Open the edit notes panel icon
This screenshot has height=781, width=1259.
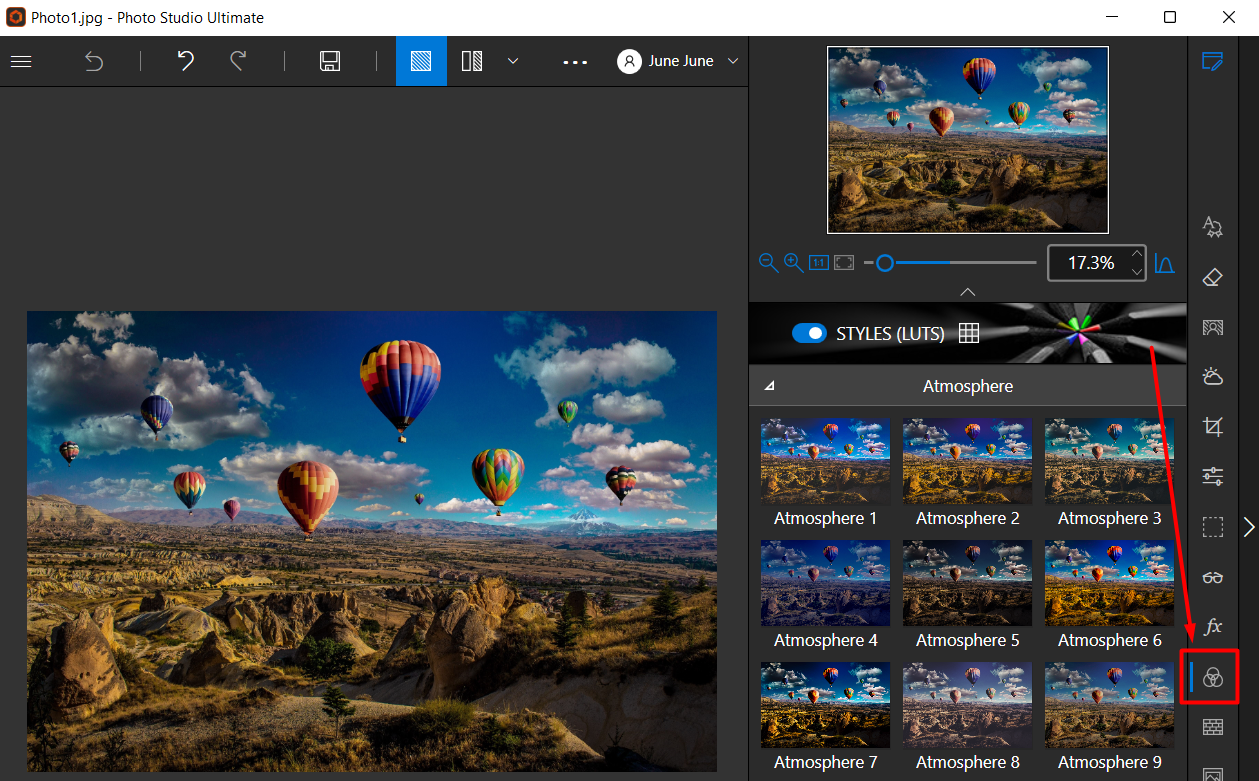pos(1212,61)
